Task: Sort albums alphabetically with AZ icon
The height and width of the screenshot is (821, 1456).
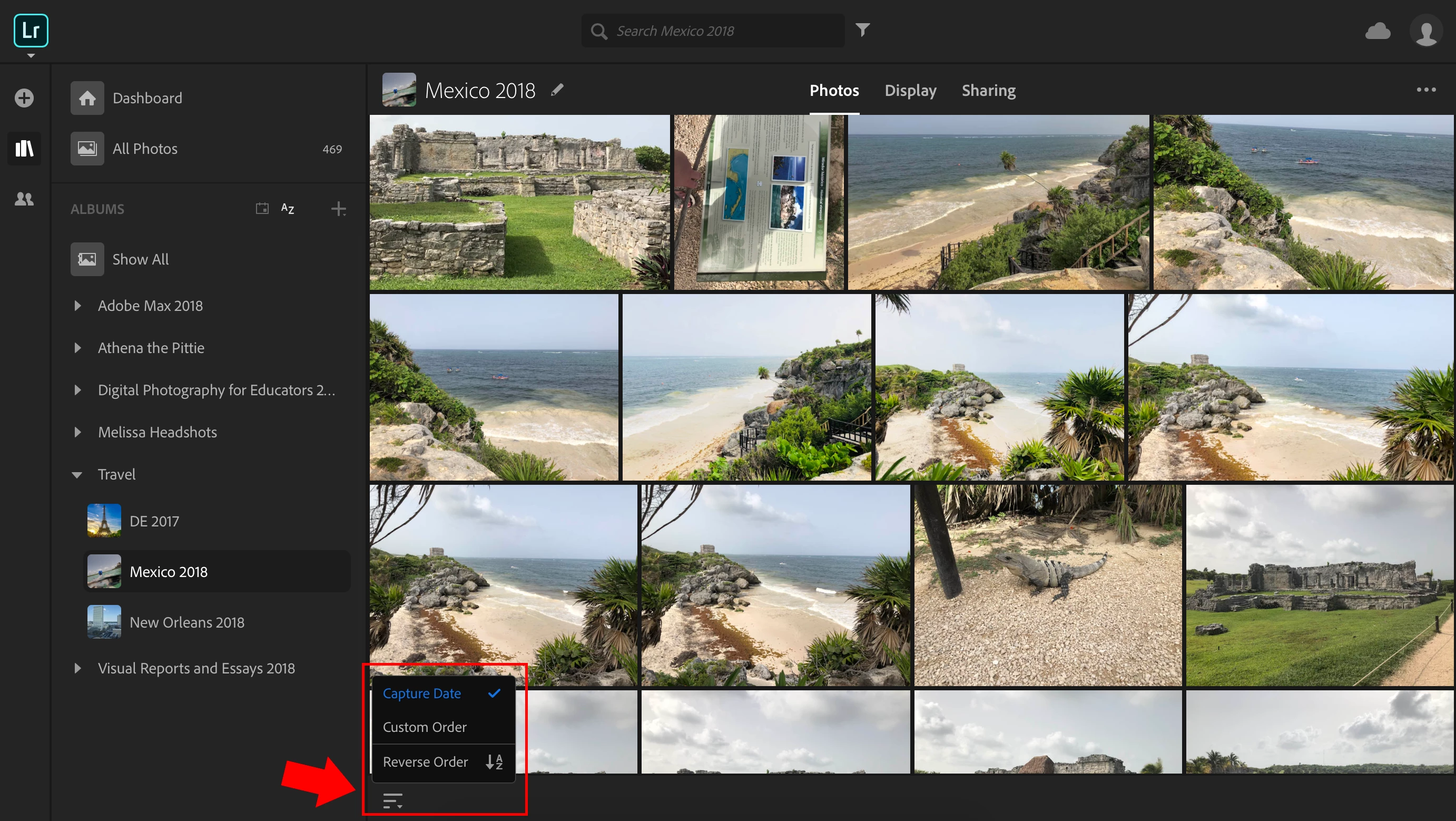Action: tap(288, 209)
